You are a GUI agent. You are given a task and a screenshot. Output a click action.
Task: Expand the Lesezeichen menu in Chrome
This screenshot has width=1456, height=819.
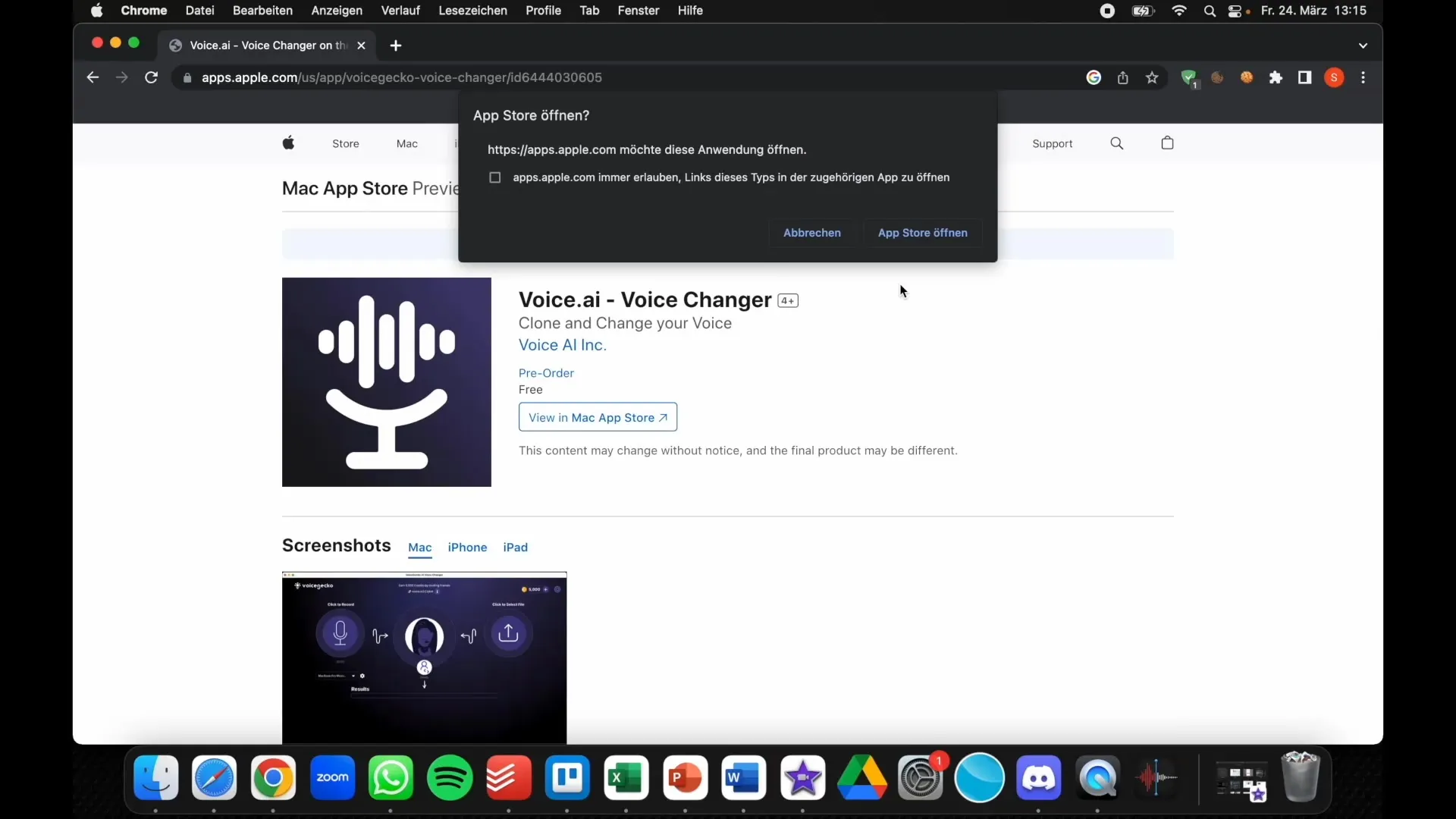(472, 10)
